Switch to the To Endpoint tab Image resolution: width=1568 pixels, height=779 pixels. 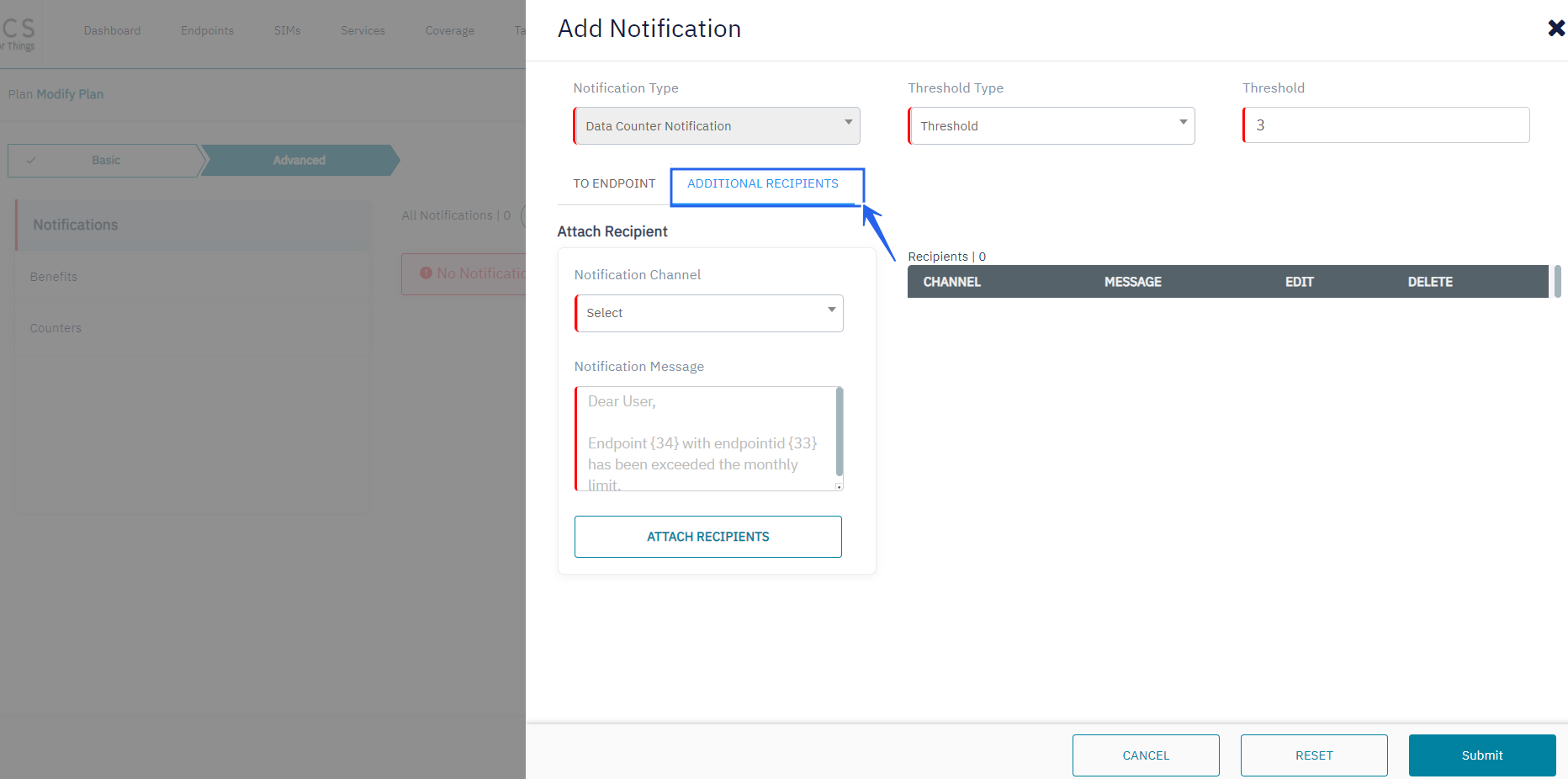pos(614,183)
